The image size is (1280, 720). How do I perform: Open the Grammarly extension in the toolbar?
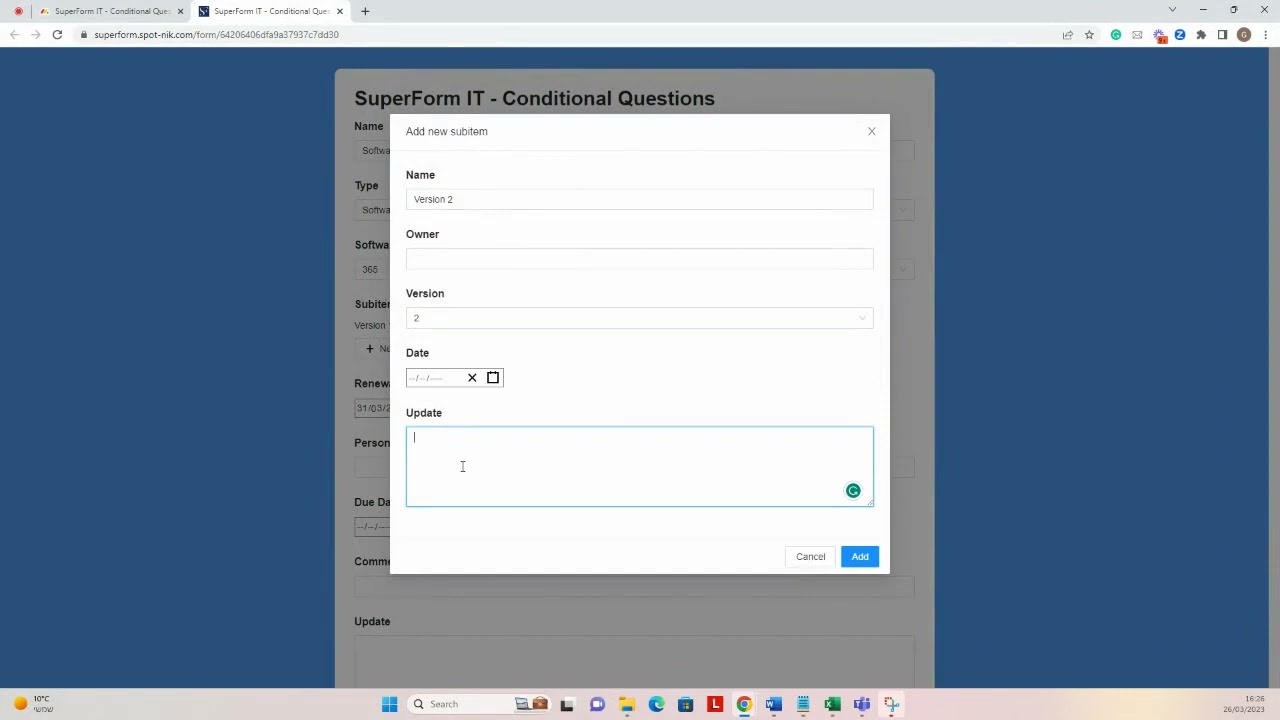(1116, 34)
